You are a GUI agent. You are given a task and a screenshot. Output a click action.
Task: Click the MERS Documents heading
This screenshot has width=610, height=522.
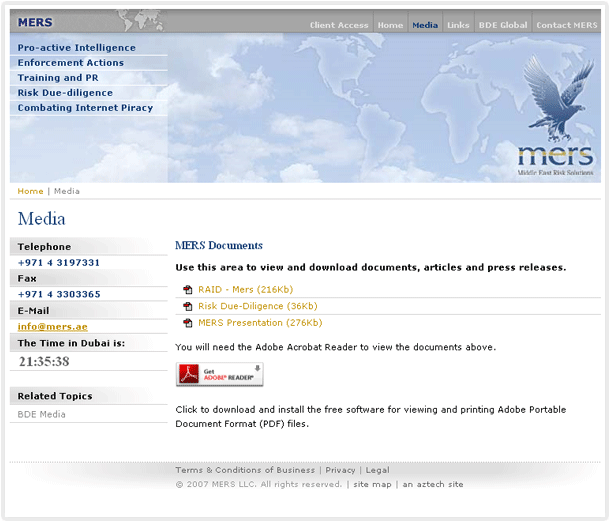pyautogui.click(x=219, y=245)
